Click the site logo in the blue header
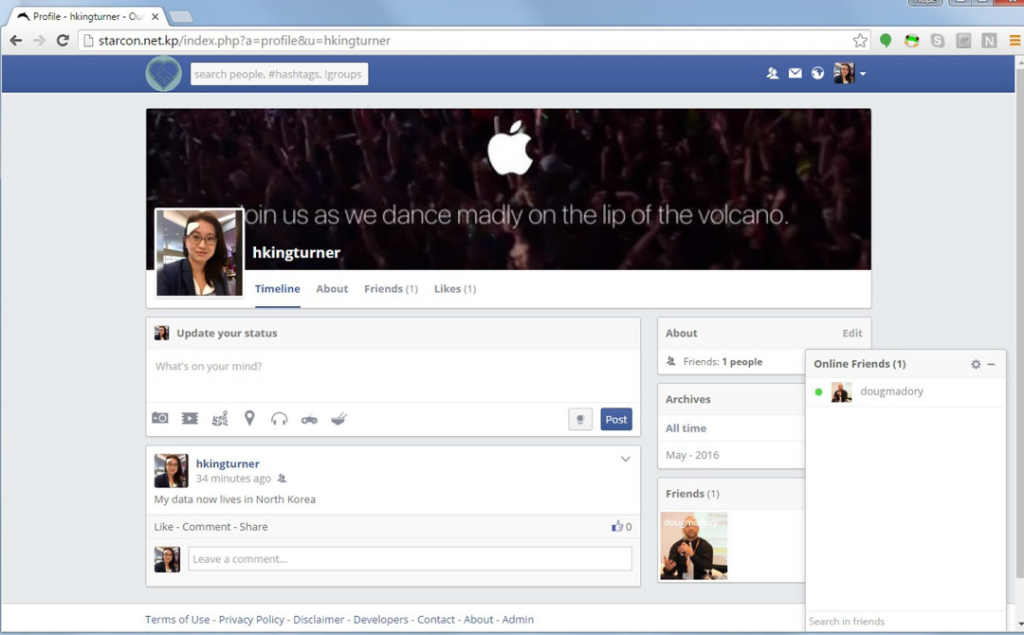1024x635 pixels. coord(163,73)
